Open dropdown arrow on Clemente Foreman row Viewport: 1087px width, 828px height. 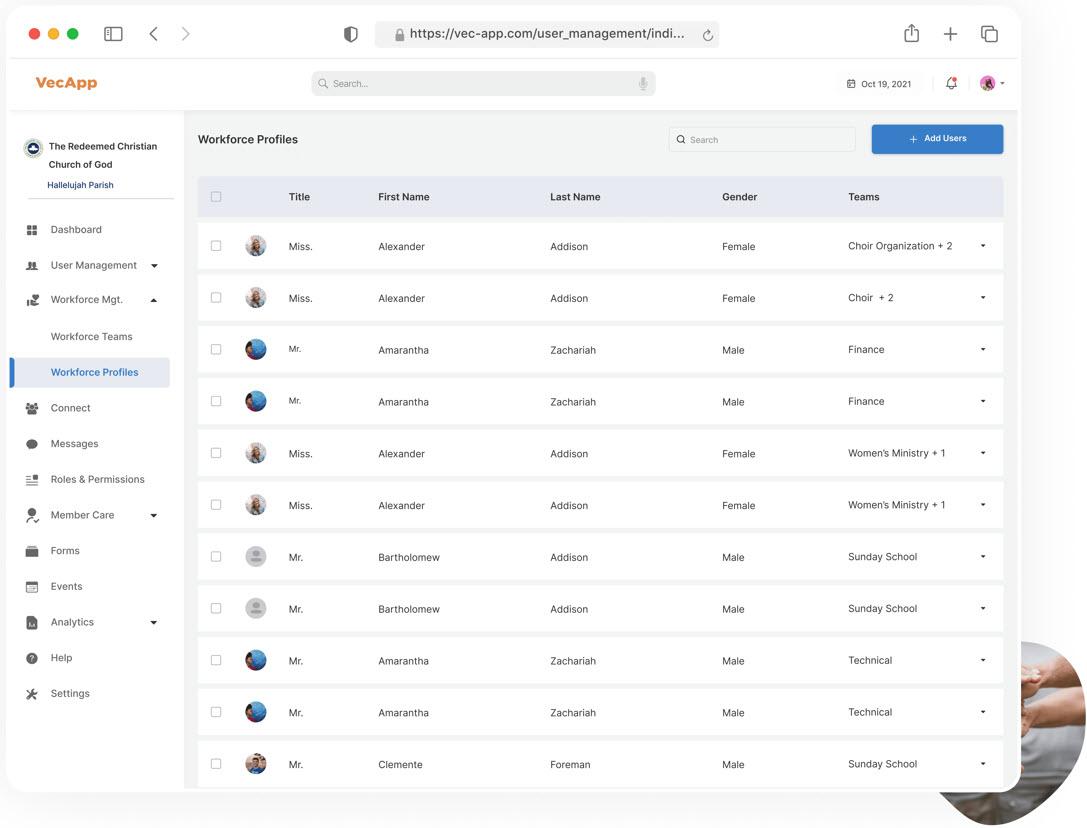click(983, 764)
